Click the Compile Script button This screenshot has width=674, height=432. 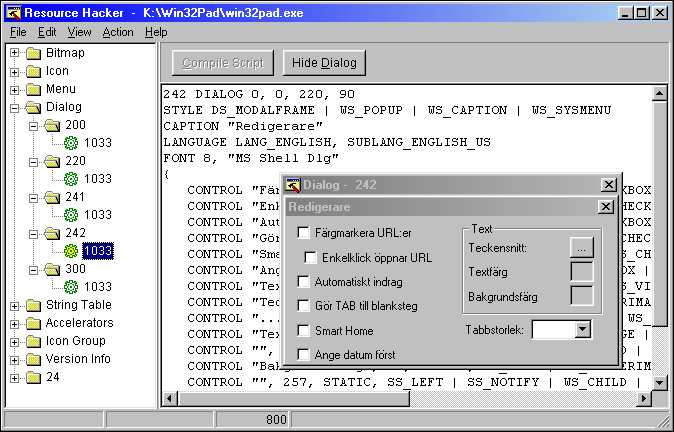click(x=223, y=63)
